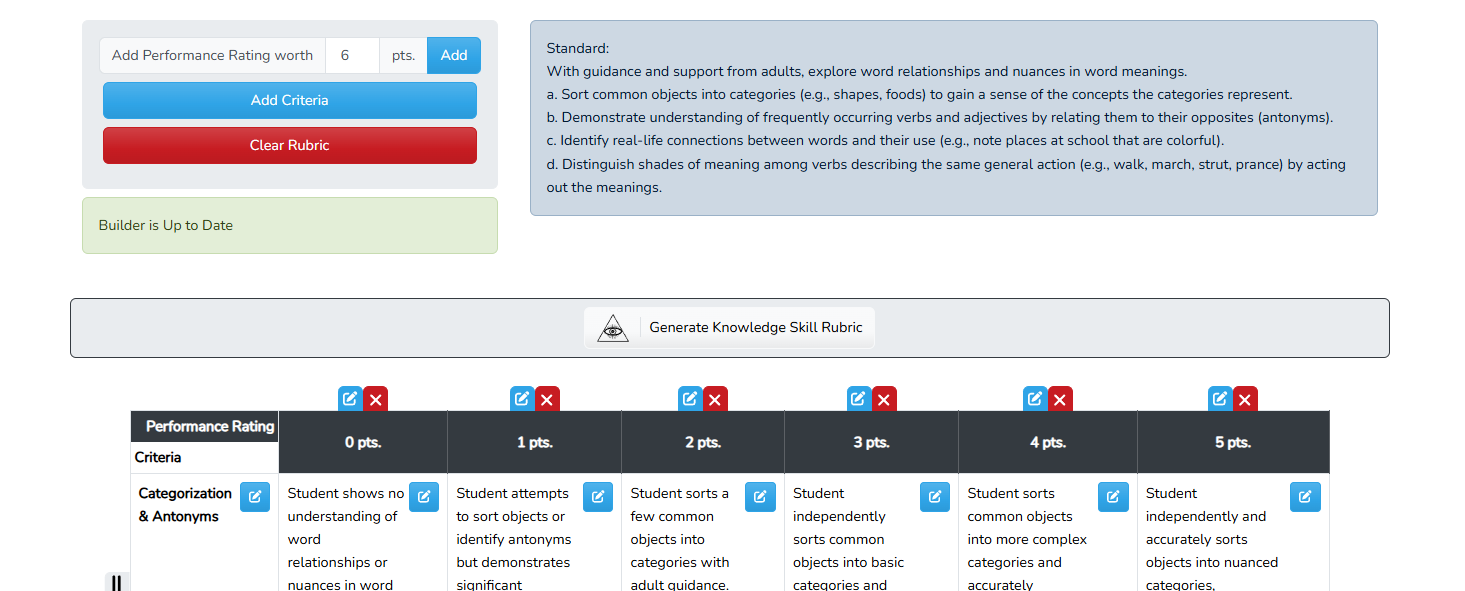Delete the 0 pts. rating column
Viewport: 1465px width, 591px height.
coord(376,399)
